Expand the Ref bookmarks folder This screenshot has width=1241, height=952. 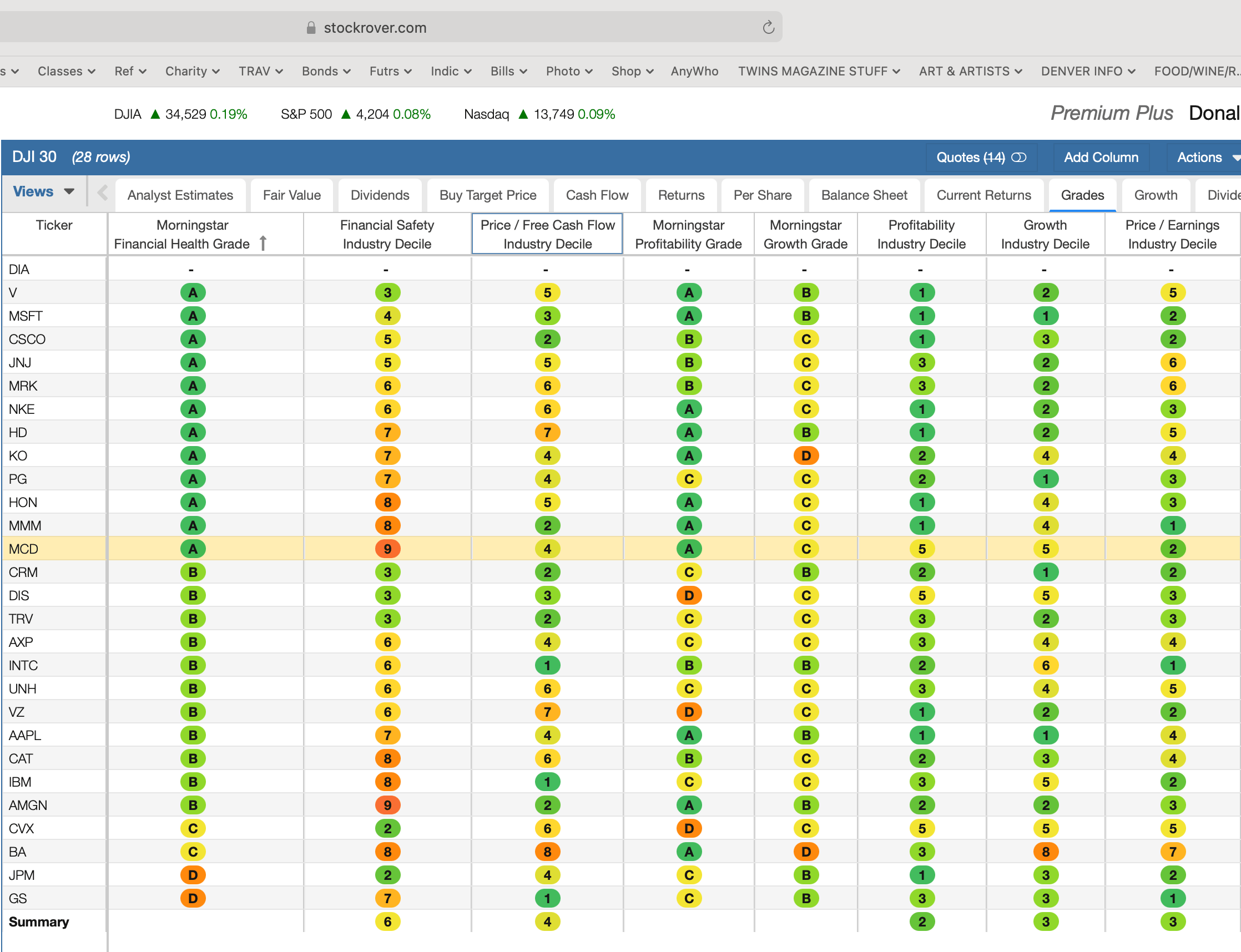click(x=130, y=72)
